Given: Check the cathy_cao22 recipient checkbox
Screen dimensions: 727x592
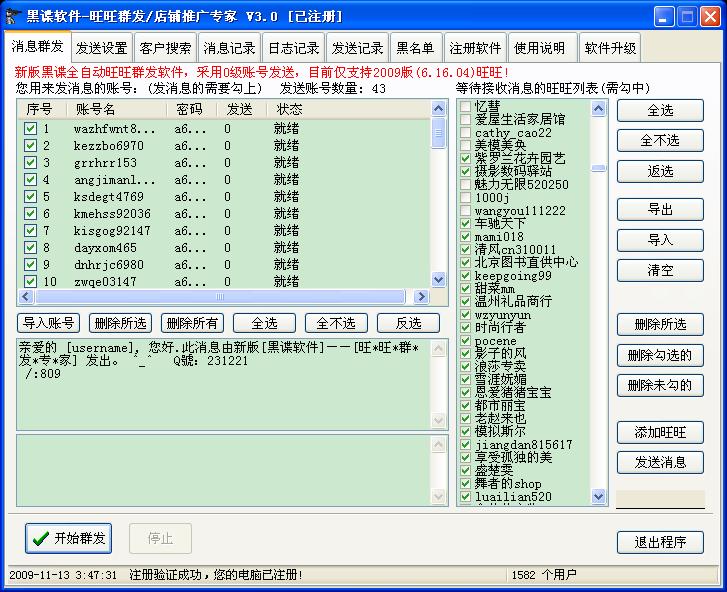Looking at the screenshot, I should click(x=466, y=133).
